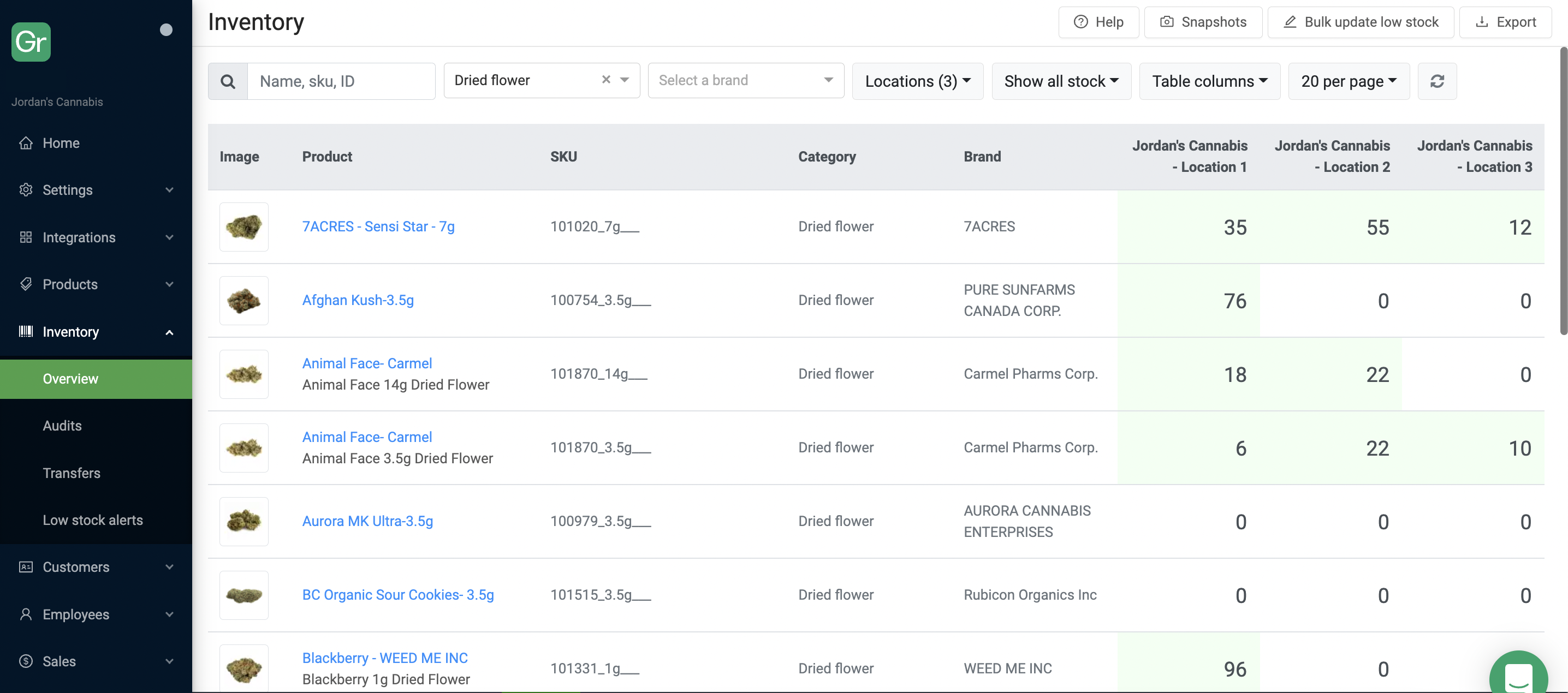Open the 7ACRES - Sensi Star - 7g link
The height and width of the screenshot is (693, 1568).
click(378, 226)
